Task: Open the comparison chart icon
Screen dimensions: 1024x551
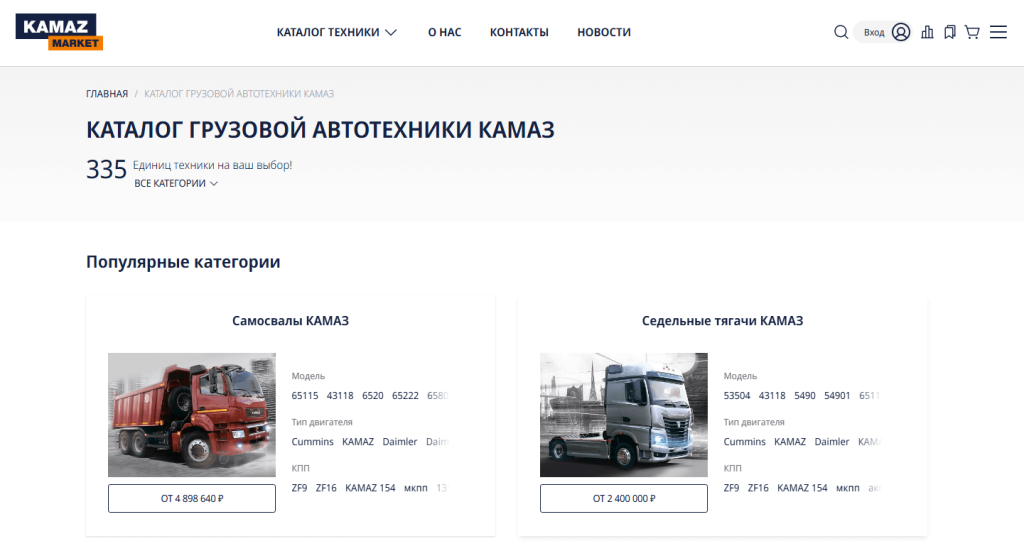Action: click(927, 32)
